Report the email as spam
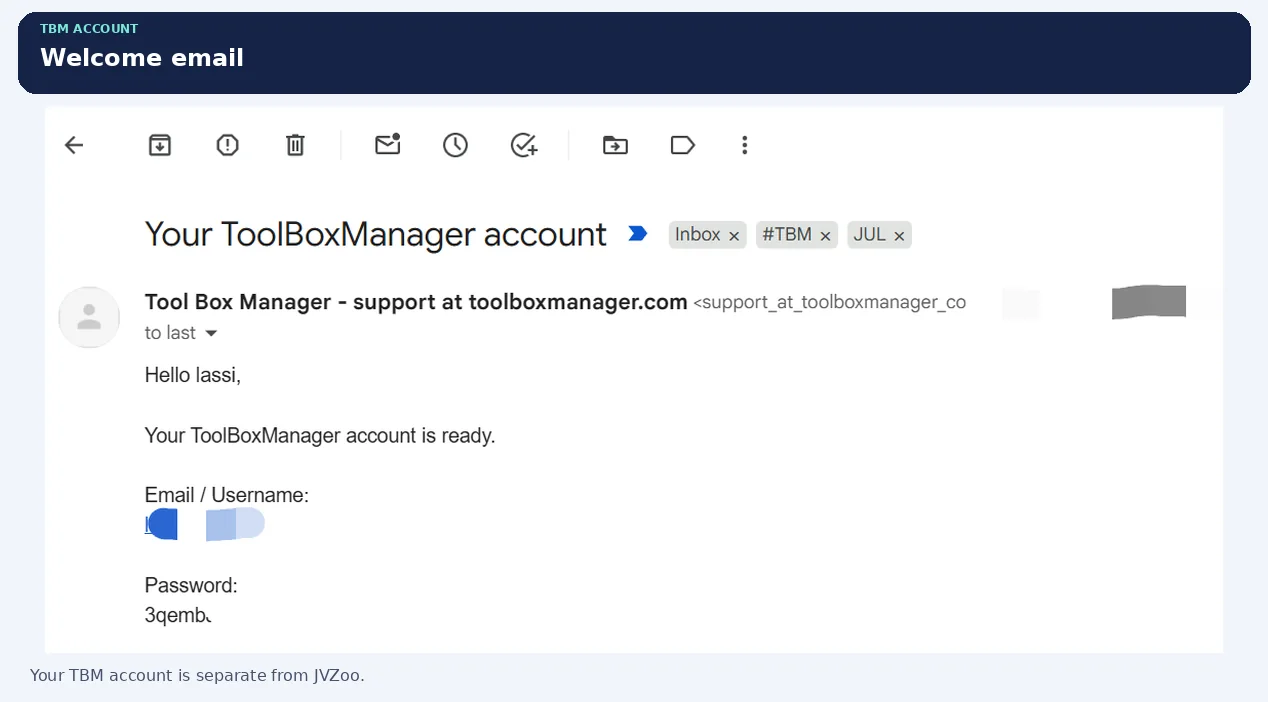Image resolution: width=1268 pixels, height=702 pixels. (x=228, y=145)
